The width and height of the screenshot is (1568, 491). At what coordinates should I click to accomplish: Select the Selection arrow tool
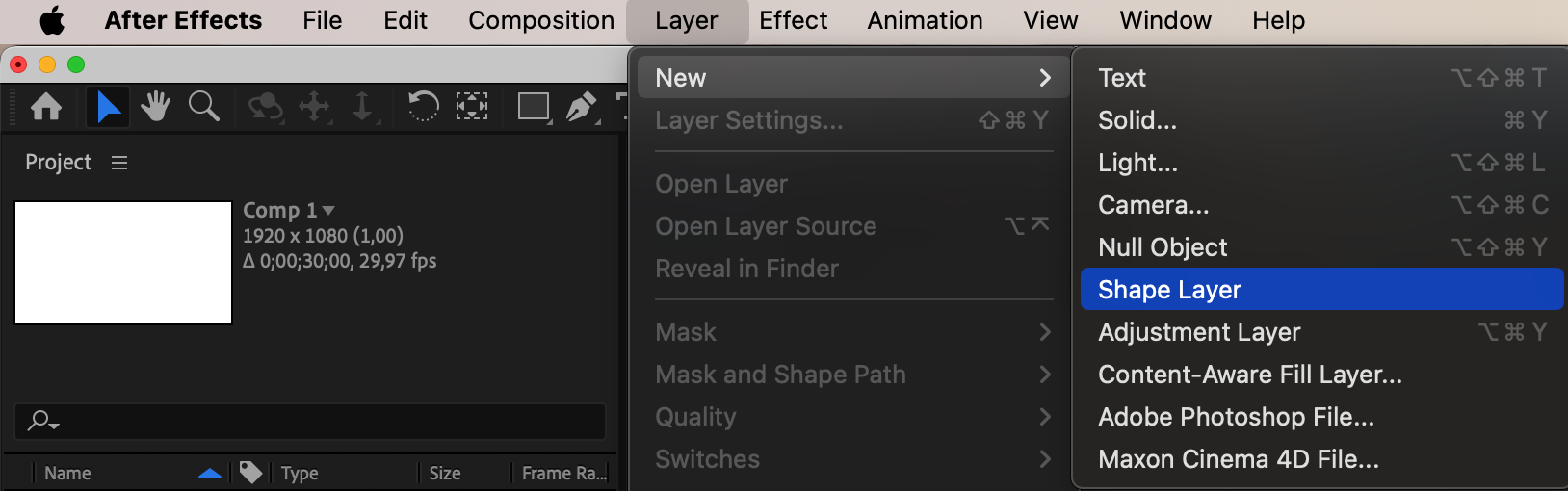coord(108,106)
